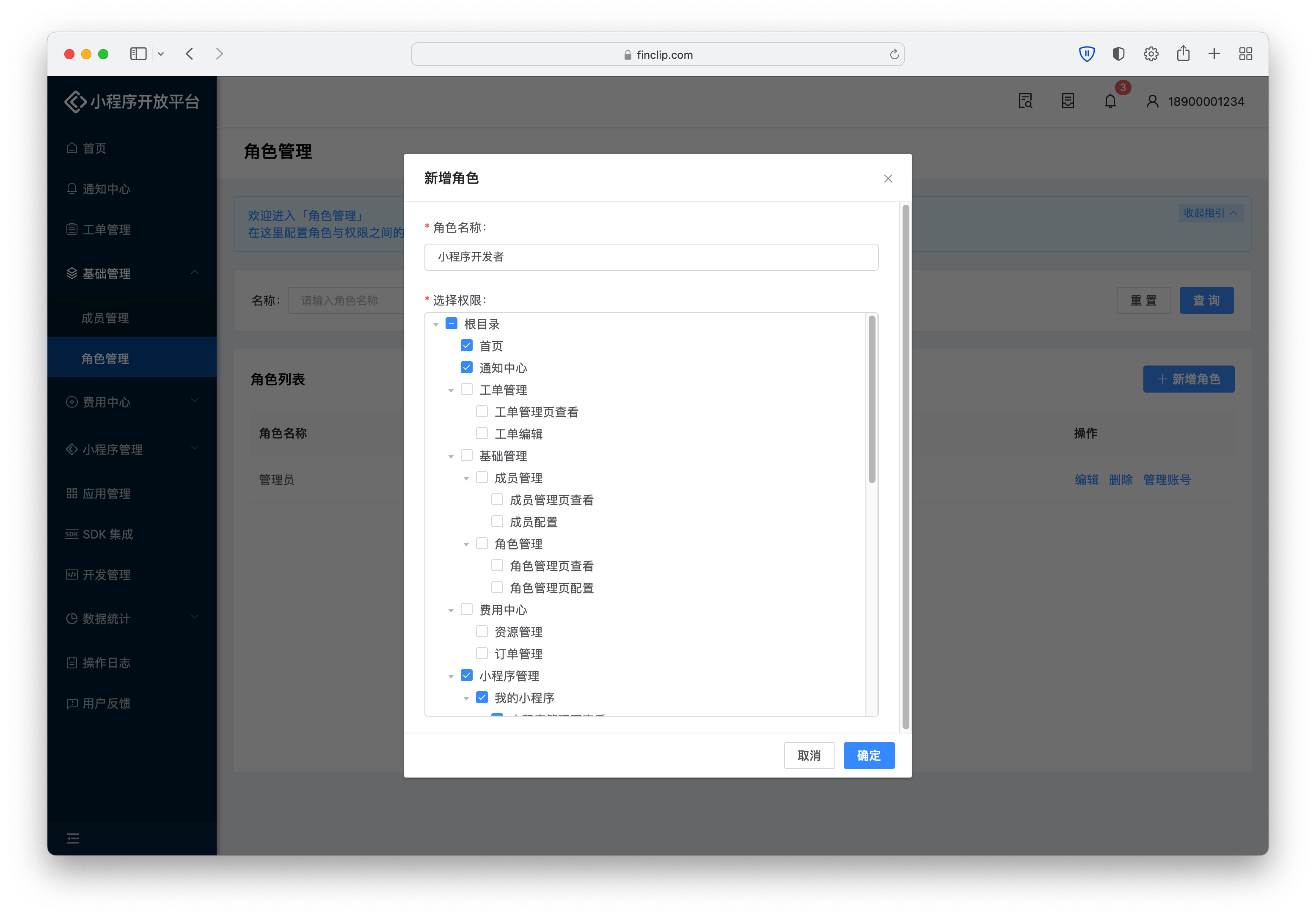The width and height of the screenshot is (1316, 918).
Task: Check the 资源管理 checkbox
Action: click(x=482, y=632)
